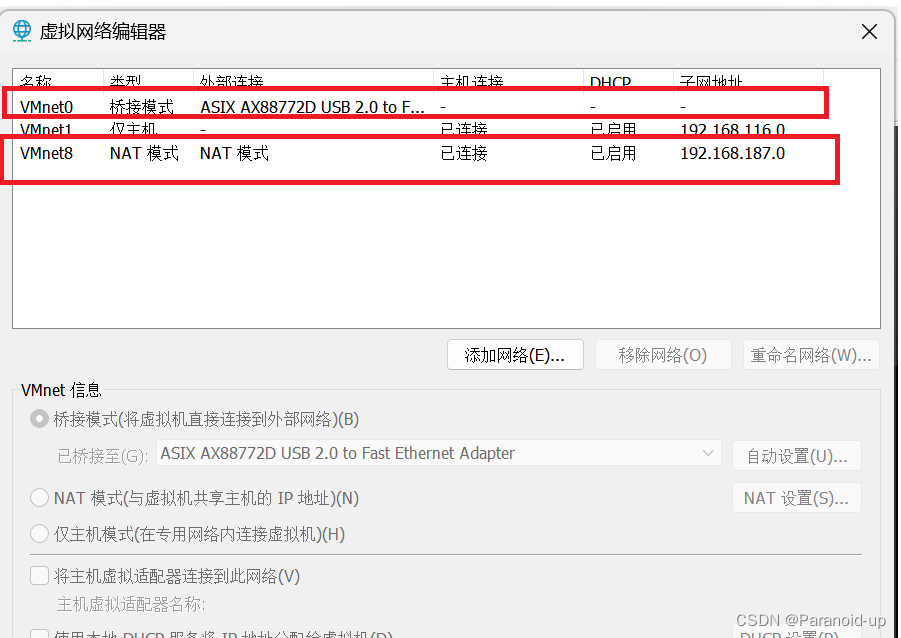Select the VMnet1 network row
Image resolution: width=901 pixels, height=638 pixels.
click(418, 129)
